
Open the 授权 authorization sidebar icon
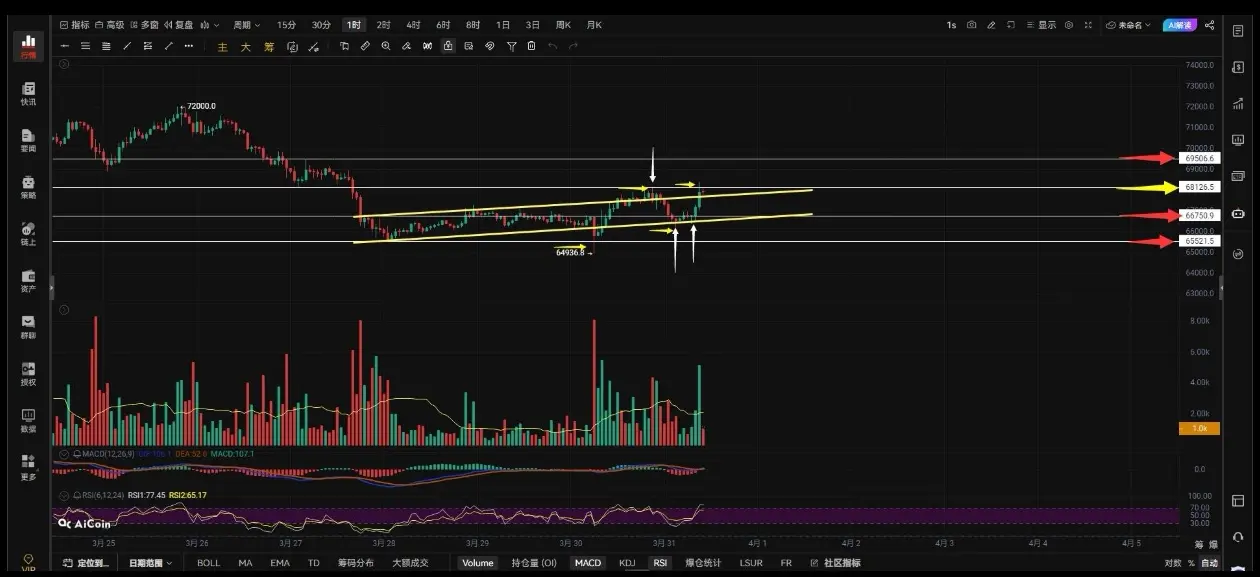pyautogui.click(x=28, y=374)
